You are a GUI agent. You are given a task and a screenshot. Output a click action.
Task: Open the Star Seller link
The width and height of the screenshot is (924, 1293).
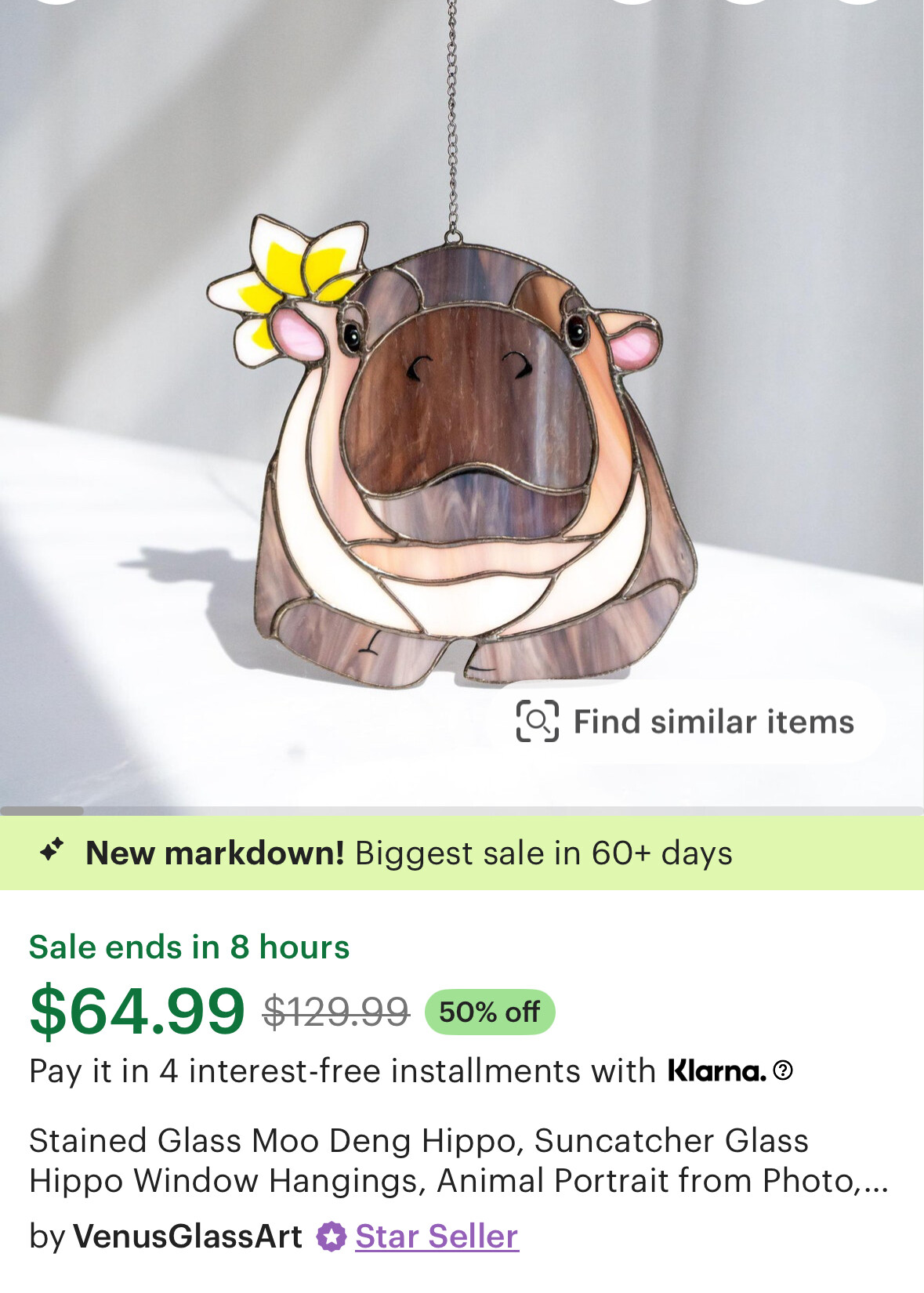pos(437,1237)
